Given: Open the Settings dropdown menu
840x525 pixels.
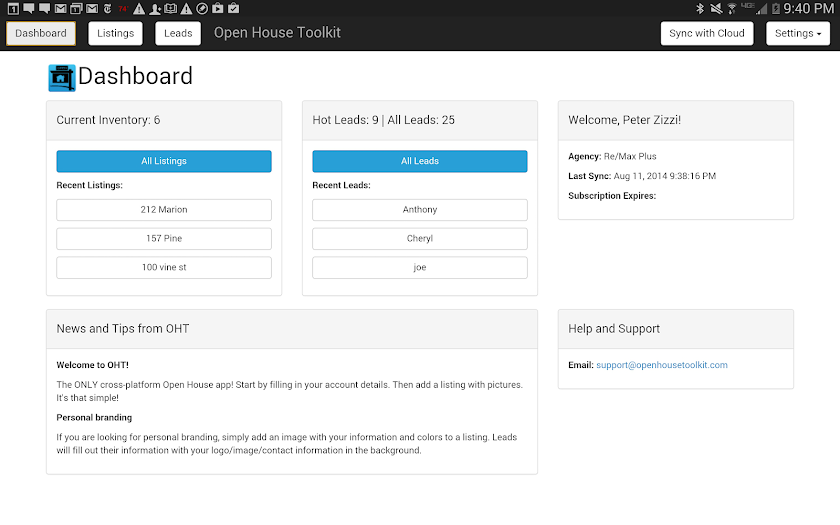Looking at the screenshot, I should point(798,33).
